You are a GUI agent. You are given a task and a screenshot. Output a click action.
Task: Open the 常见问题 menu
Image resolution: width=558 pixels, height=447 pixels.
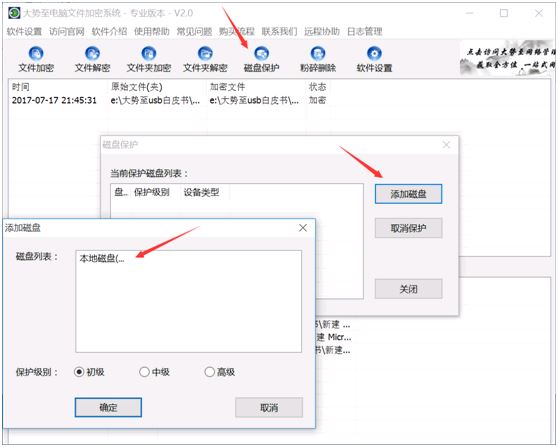[194, 32]
